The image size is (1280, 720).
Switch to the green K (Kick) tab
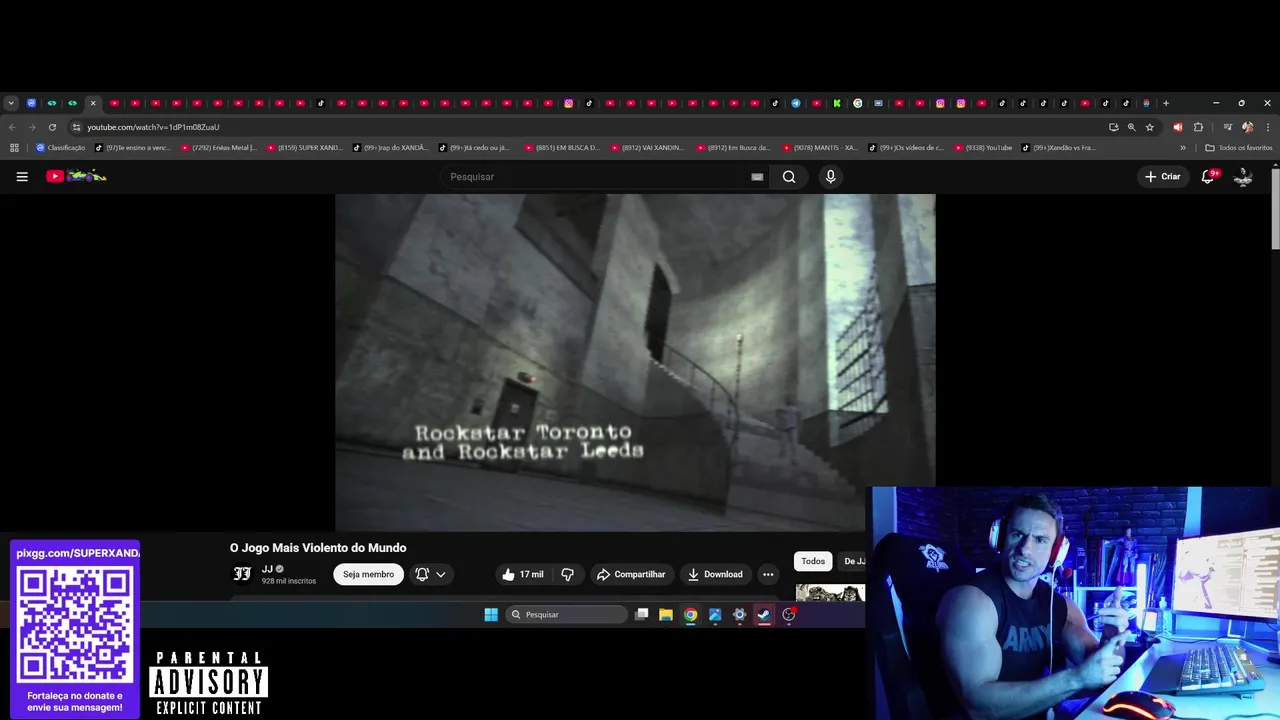click(x=837, y=103)
